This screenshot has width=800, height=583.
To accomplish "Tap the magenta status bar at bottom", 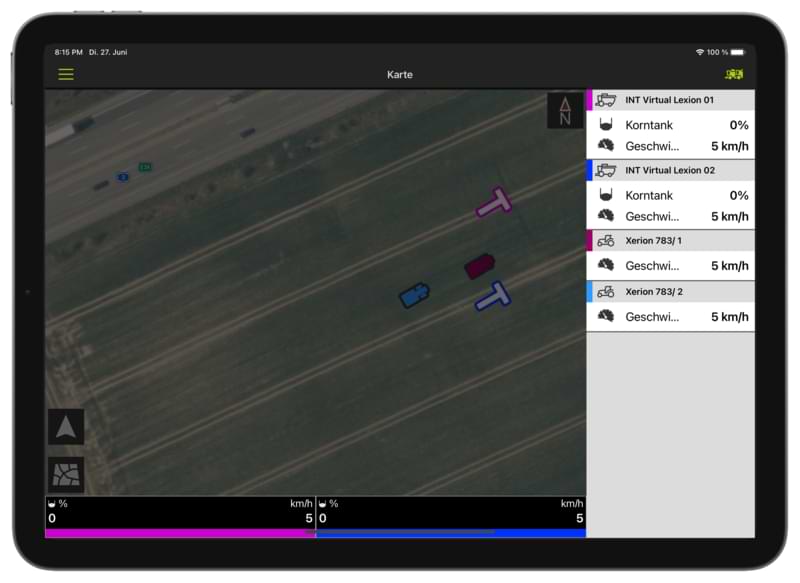I will 180,533.
